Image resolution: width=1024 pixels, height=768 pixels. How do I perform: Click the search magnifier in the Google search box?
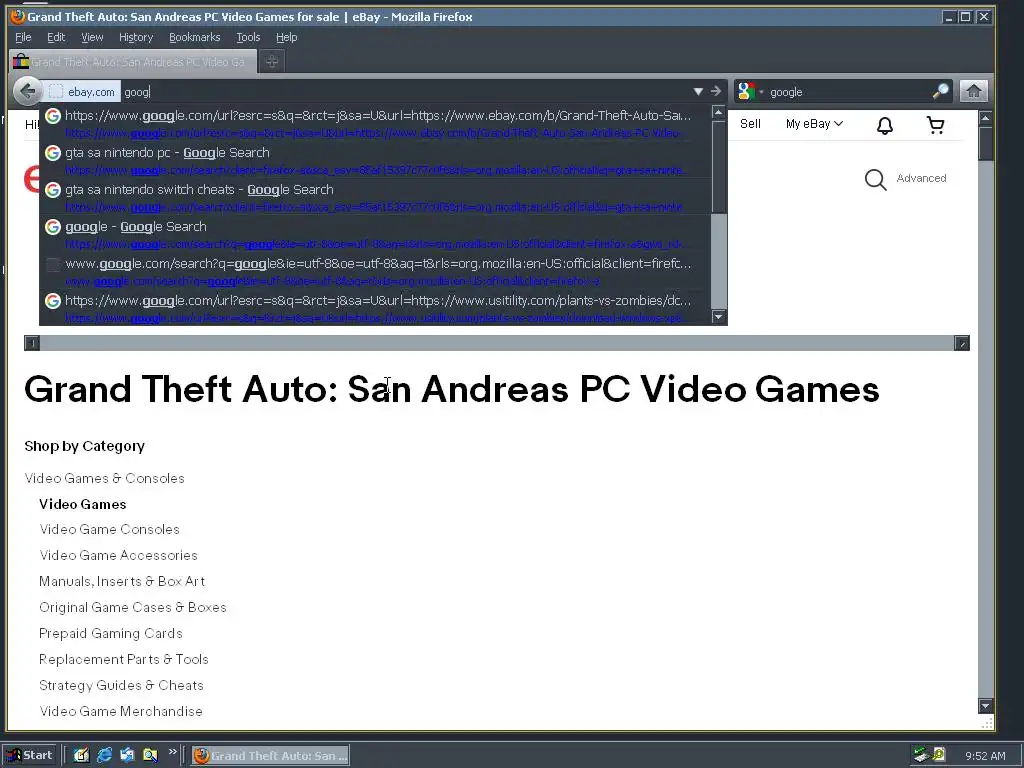point(940,91)
